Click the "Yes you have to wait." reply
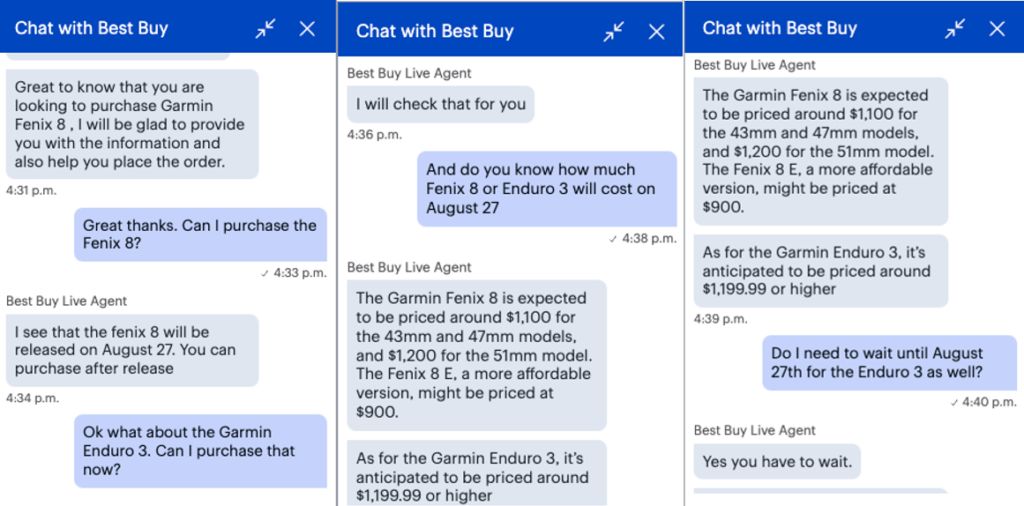This screenshot has height=506, width=1024. (778, 461)
